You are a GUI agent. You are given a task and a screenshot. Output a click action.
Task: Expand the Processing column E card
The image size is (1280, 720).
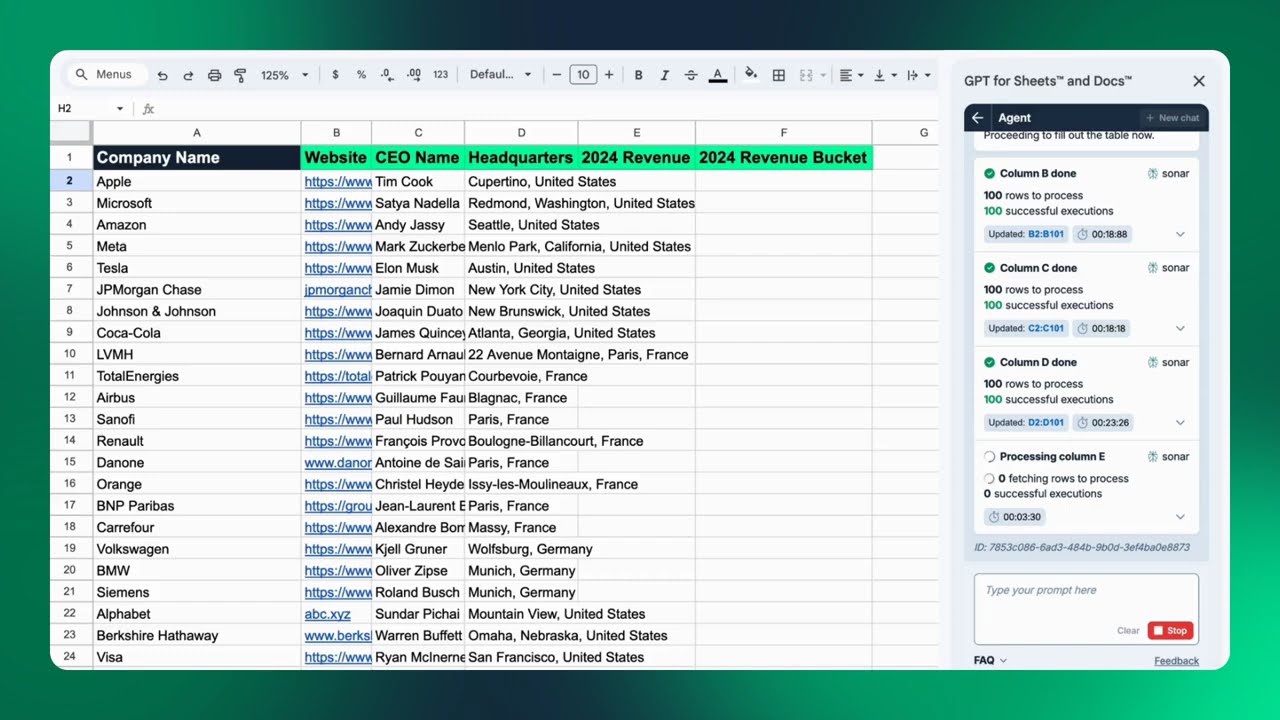pos(1180,517)
